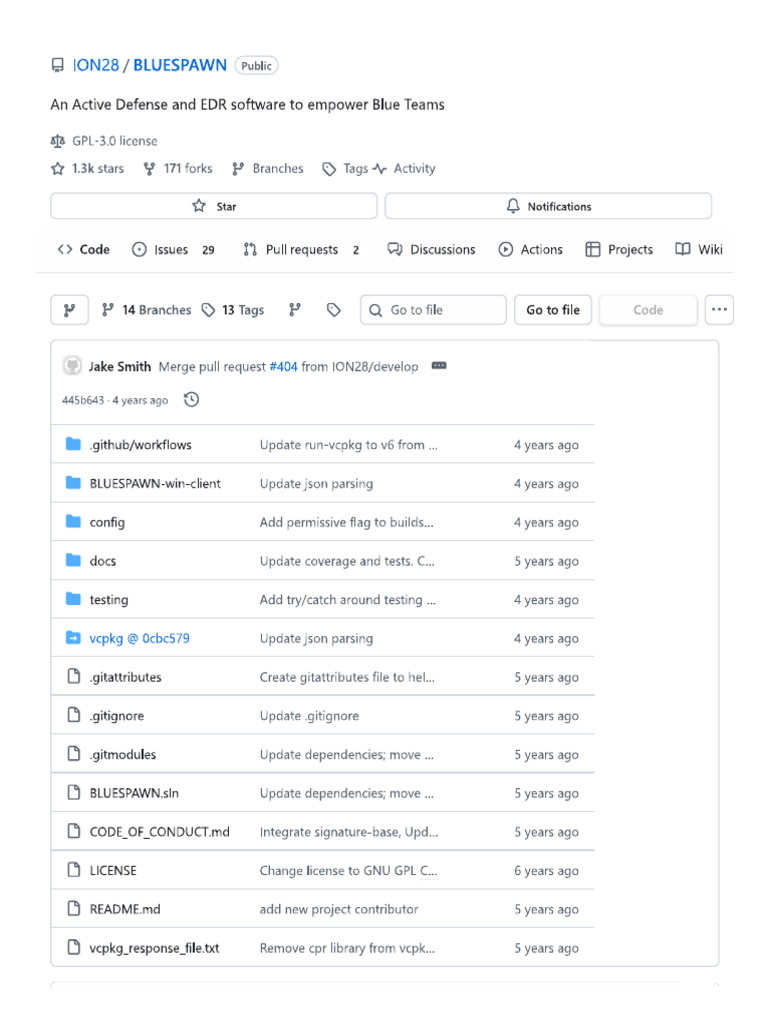This screenshot has width=768, height=1024.
Task: Click the submodule folder icon beside vcpkg
Action: tap(73, 637)
